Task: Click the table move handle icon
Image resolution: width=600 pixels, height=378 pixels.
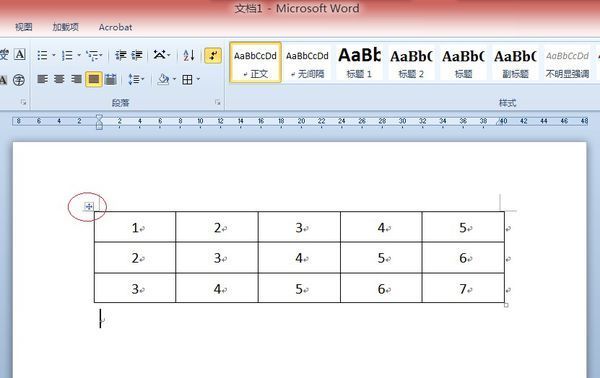Action: click(x=89, y=207)
